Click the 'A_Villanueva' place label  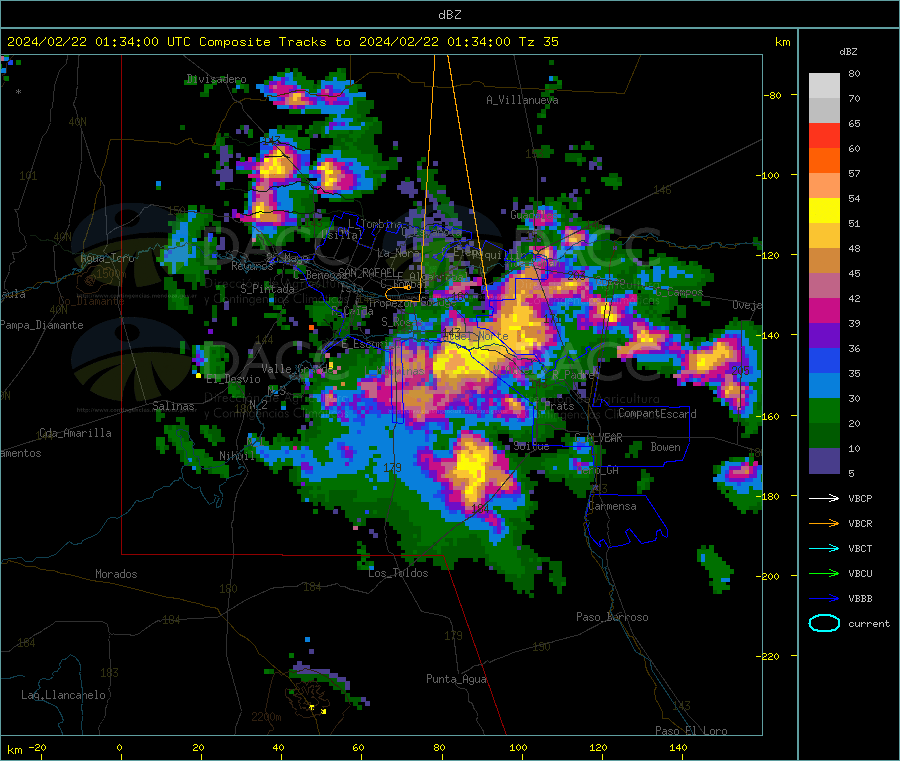click(x=522, y=100)
